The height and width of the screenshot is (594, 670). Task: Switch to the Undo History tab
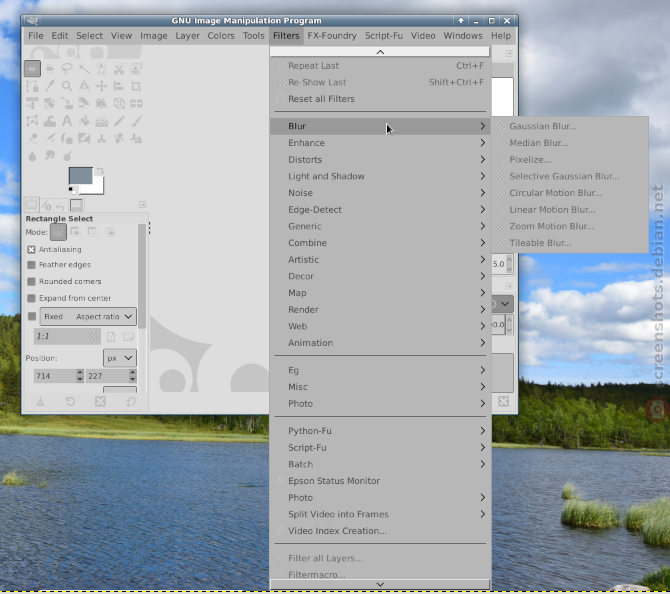(61, 206)
